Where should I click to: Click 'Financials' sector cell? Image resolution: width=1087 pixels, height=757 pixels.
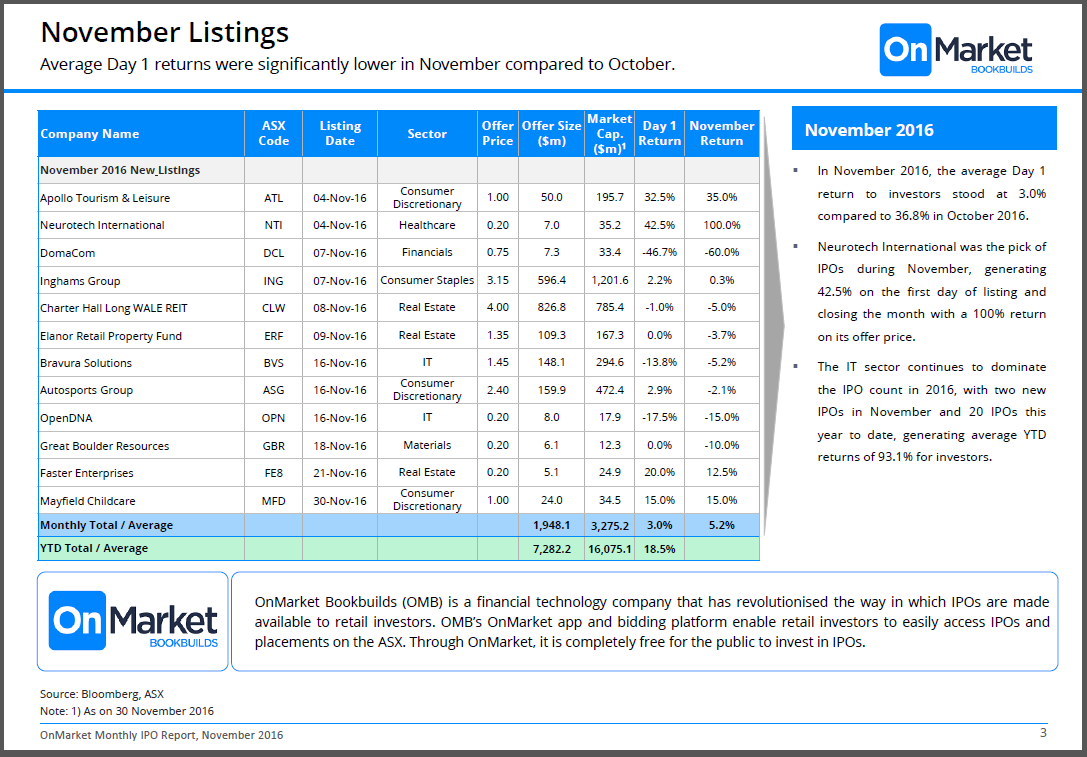[x=427, y=252]
